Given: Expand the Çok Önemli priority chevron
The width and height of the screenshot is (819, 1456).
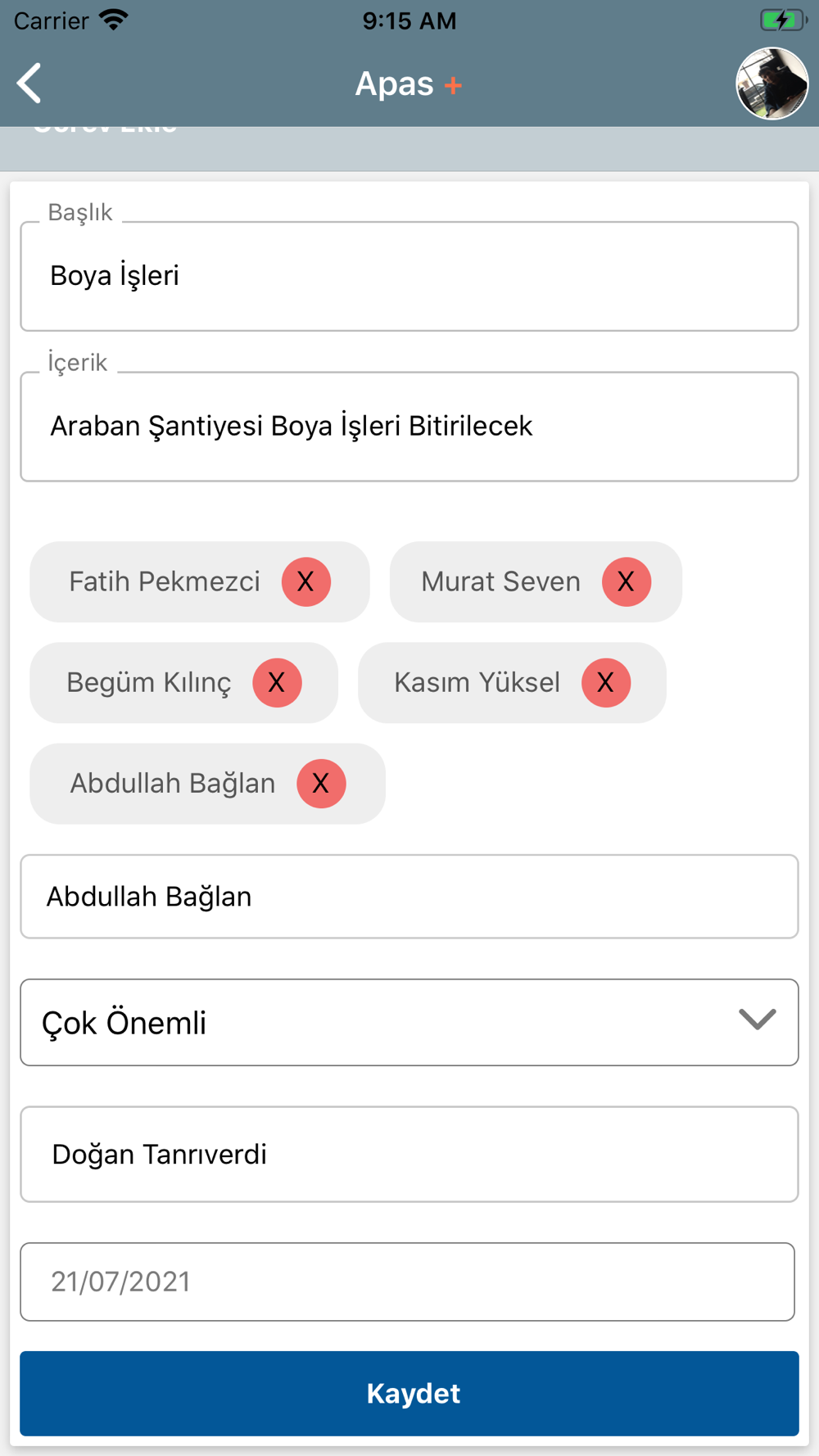Looking at the screenshot, I should click(757, 1020).
